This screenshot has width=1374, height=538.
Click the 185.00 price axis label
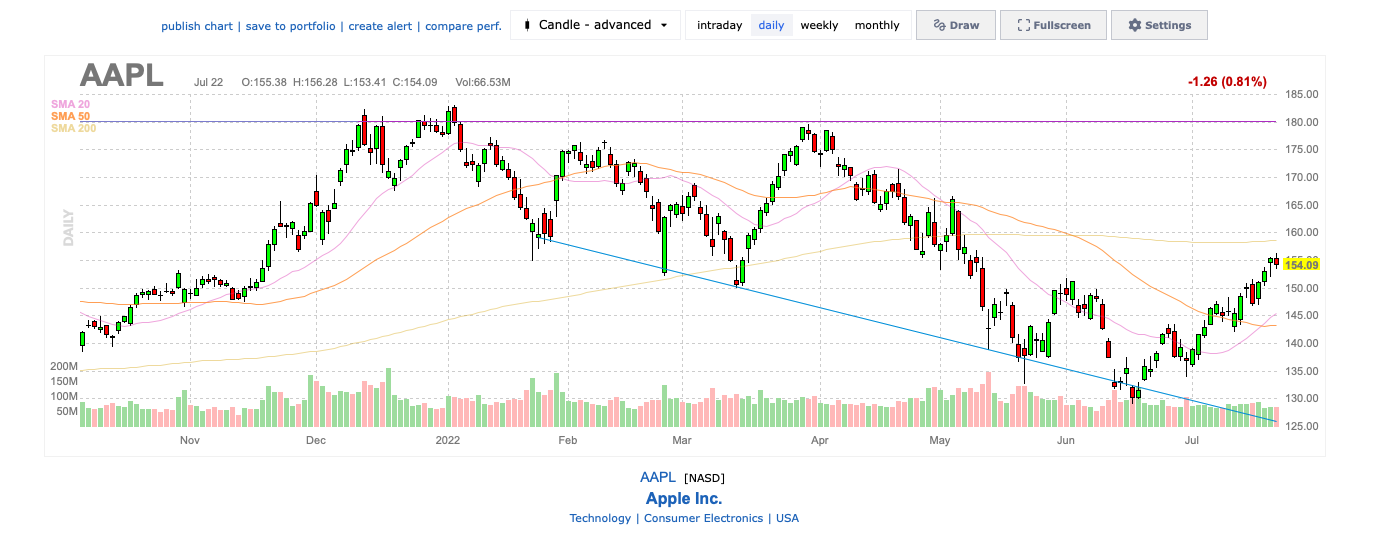click(x=1302, y=95)
